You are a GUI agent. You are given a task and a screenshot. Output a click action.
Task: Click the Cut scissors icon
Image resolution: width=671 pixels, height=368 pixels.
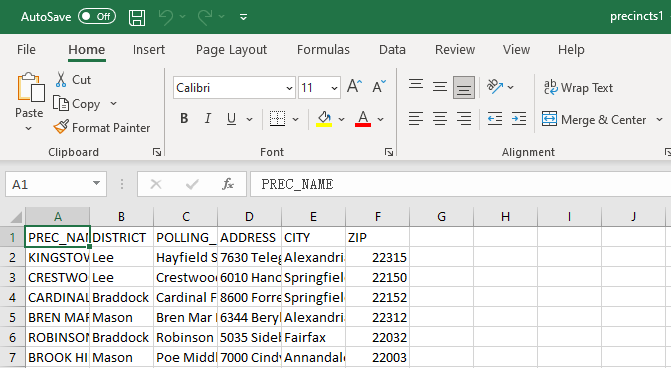(x=61, y=80)
